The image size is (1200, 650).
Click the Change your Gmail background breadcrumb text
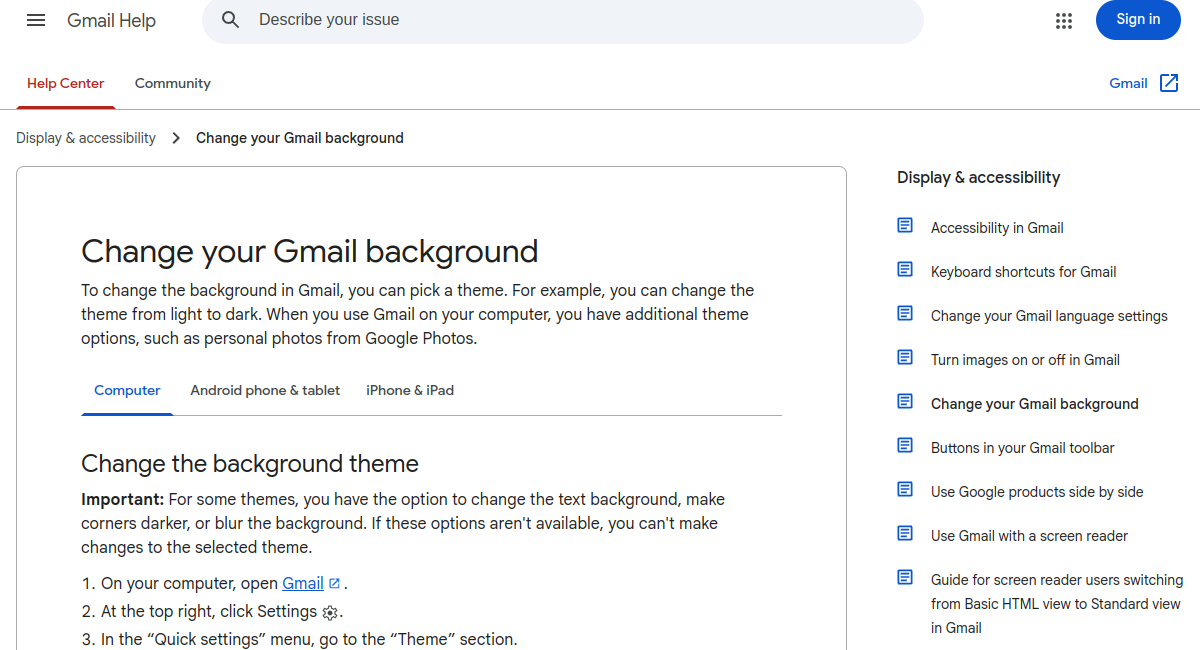click(x=300, y=138)
